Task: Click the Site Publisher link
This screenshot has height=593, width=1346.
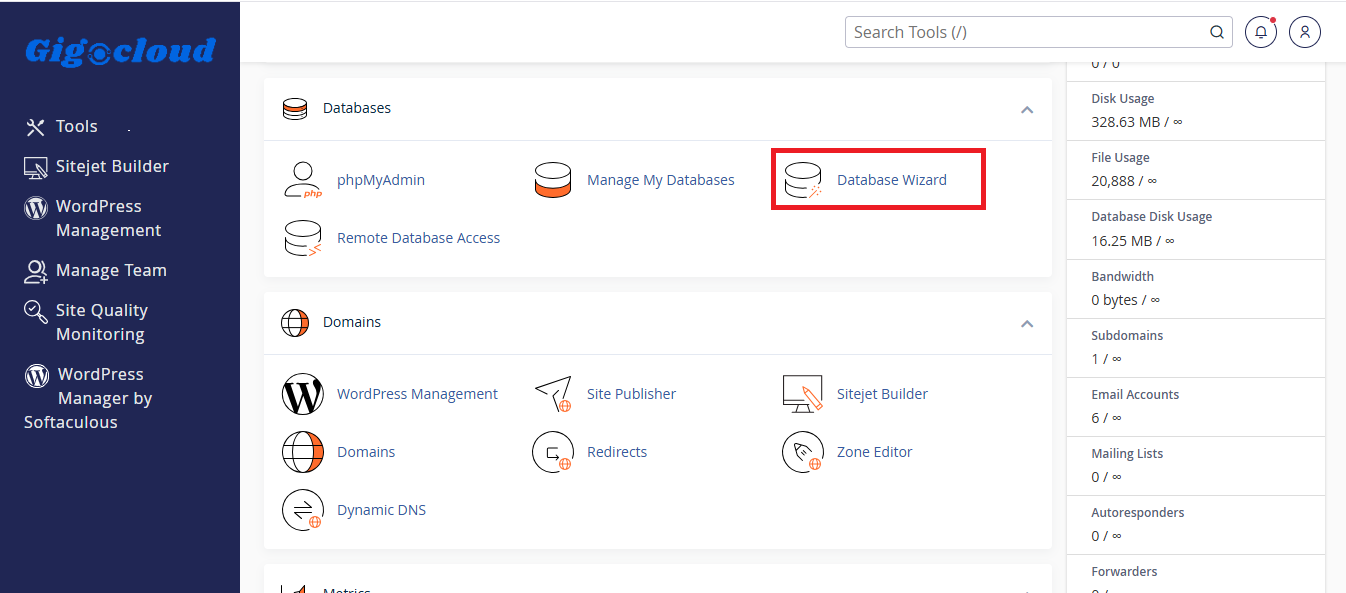Action: pyautogui.click(x=631, y=394)
